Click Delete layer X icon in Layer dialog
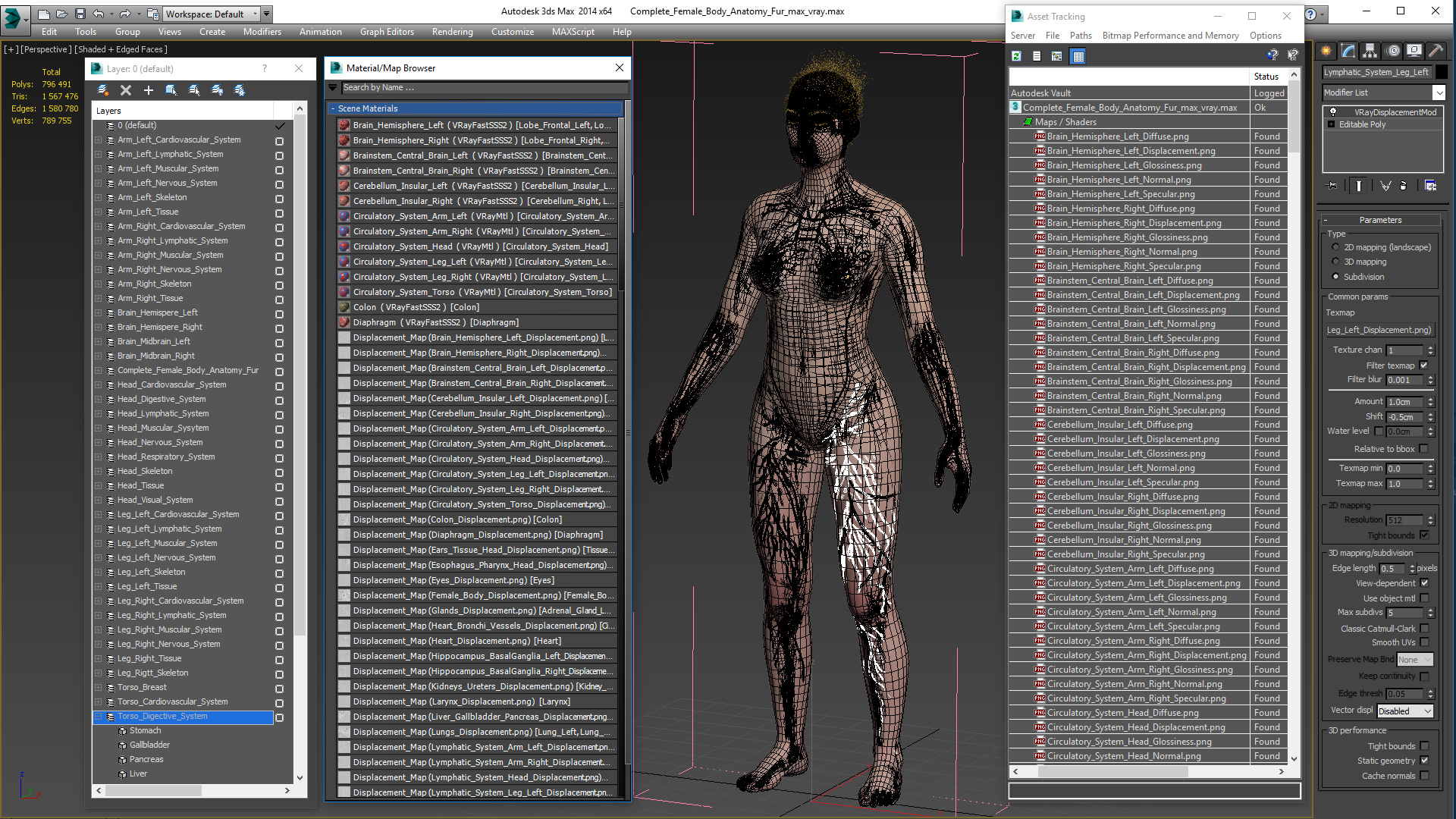This screenshot has height=819, width=1456. point(126,90)
